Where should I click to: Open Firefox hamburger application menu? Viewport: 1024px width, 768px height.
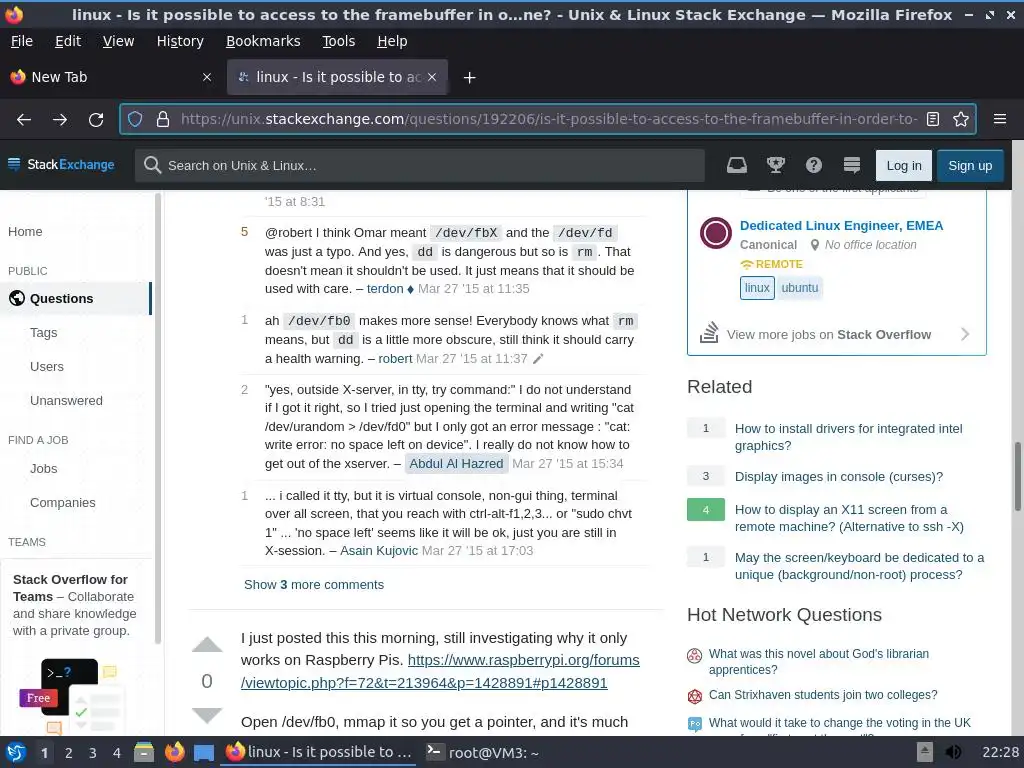[x=1000, y=119]
